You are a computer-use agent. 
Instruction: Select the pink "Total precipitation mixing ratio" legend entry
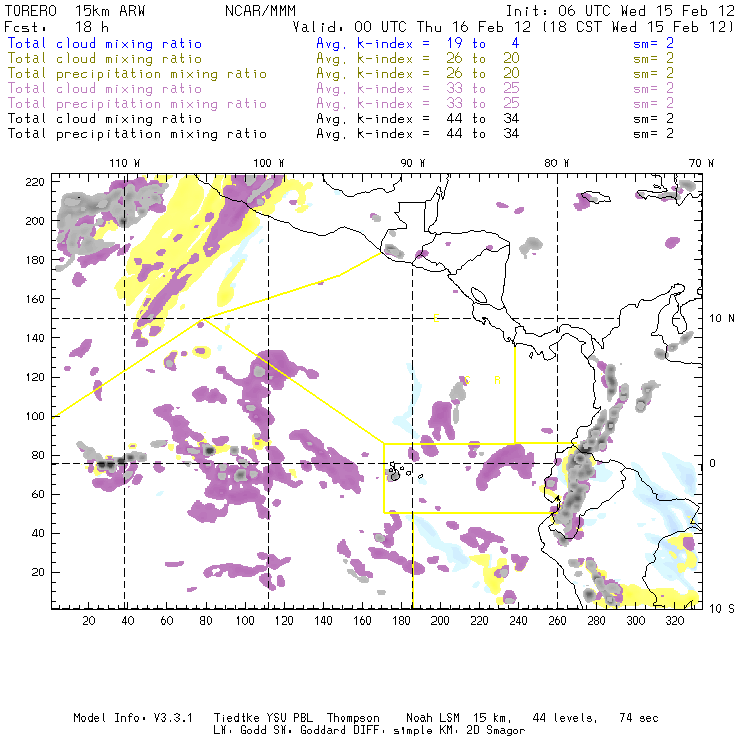(x=137, y=104)
